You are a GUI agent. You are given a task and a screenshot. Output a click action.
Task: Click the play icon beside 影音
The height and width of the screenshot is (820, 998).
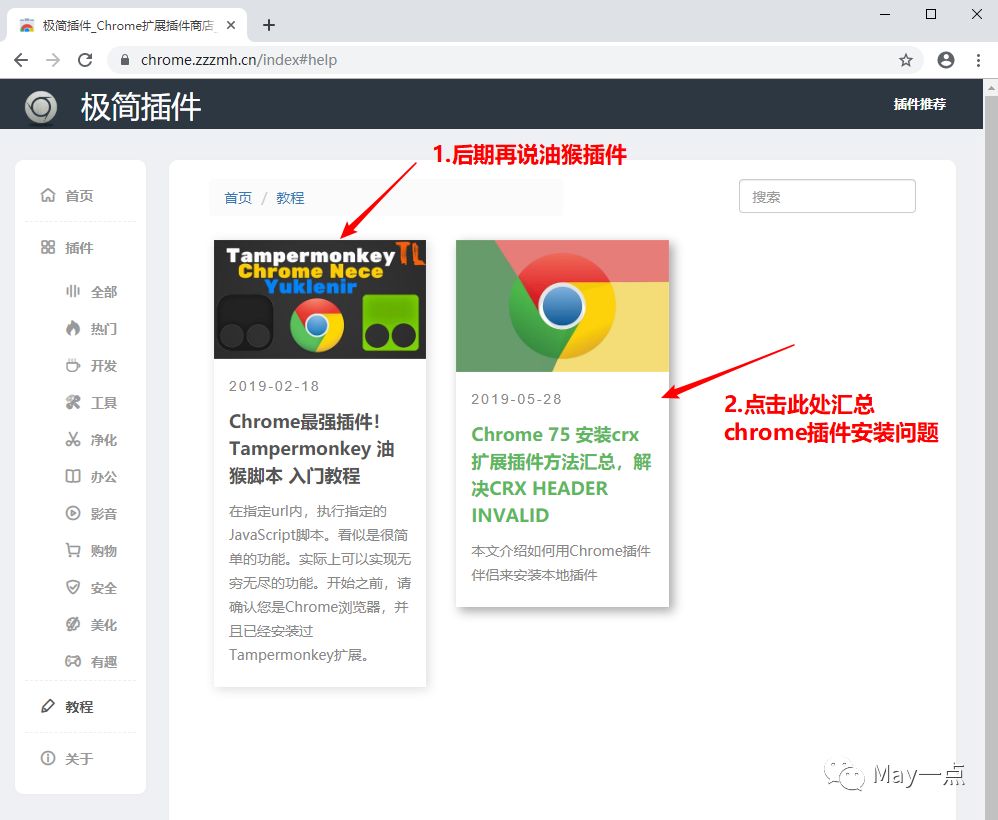73,513
